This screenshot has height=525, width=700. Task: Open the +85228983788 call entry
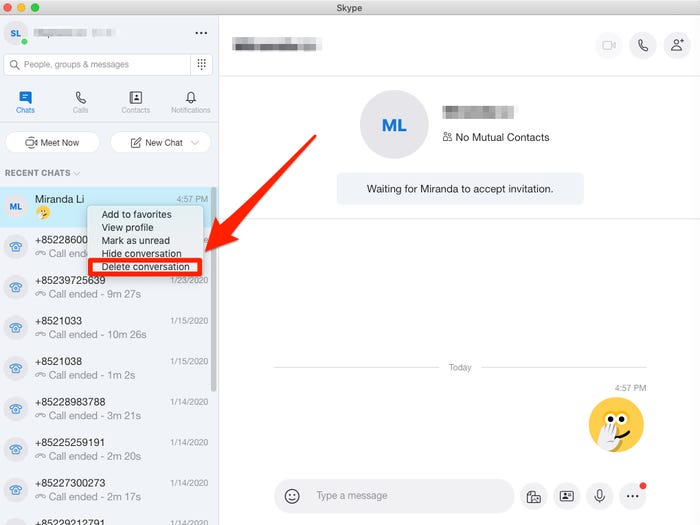coord(106,409)
